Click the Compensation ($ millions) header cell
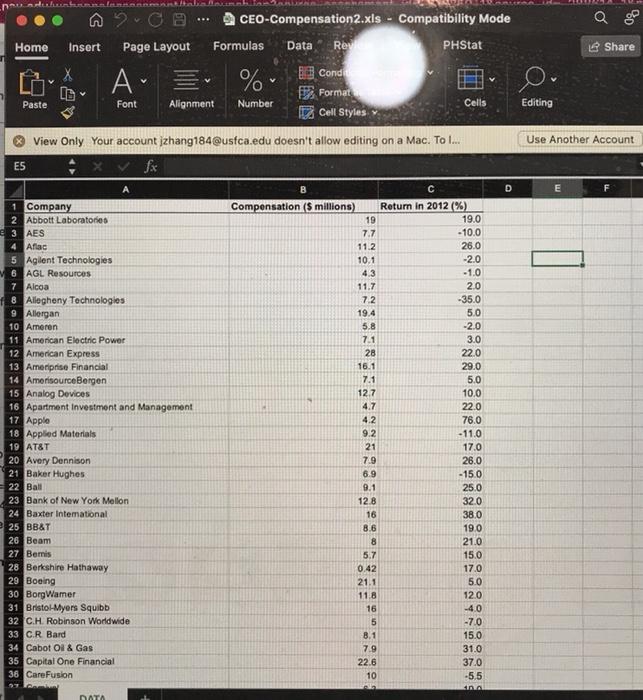643x700 pixels. [x=303, y=206]
